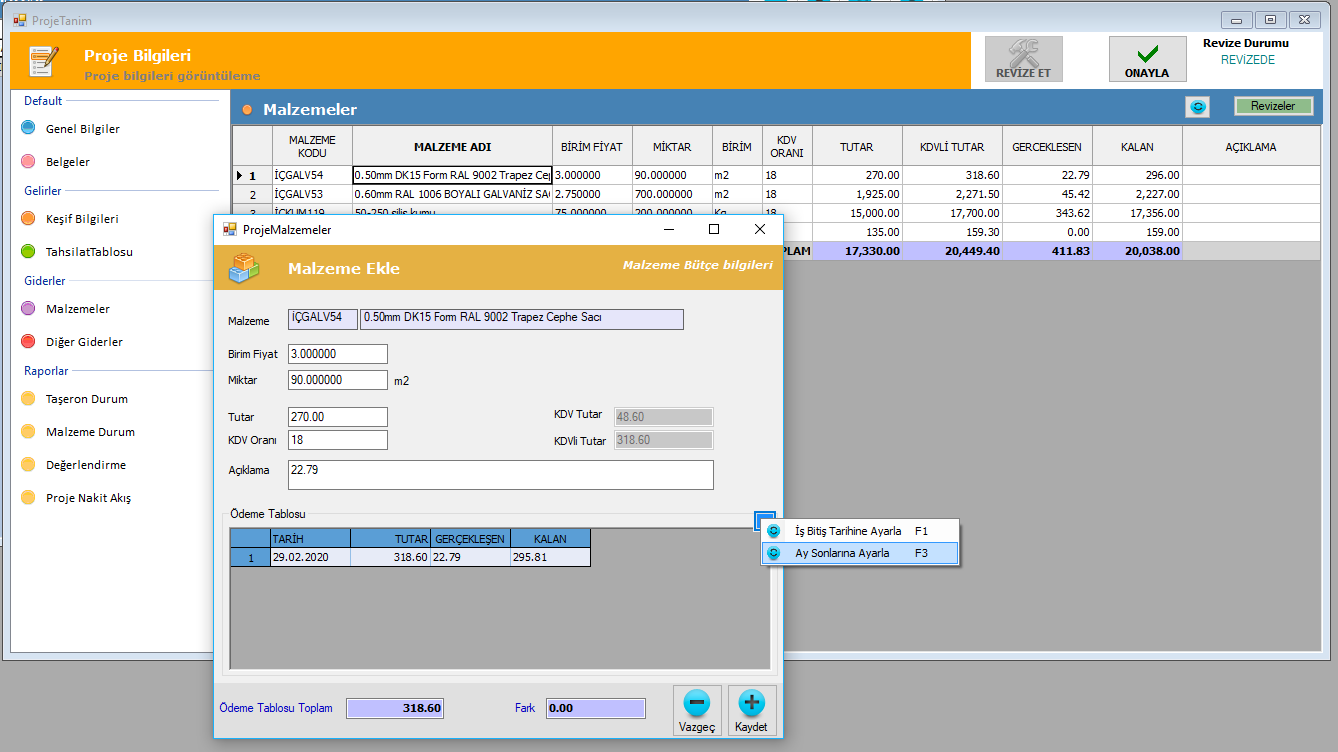Choose İş Bitiş Tarihine Ayarla menu entry
The width and height of the screenshot is (1338, 752).
click(x=860, y=531)
